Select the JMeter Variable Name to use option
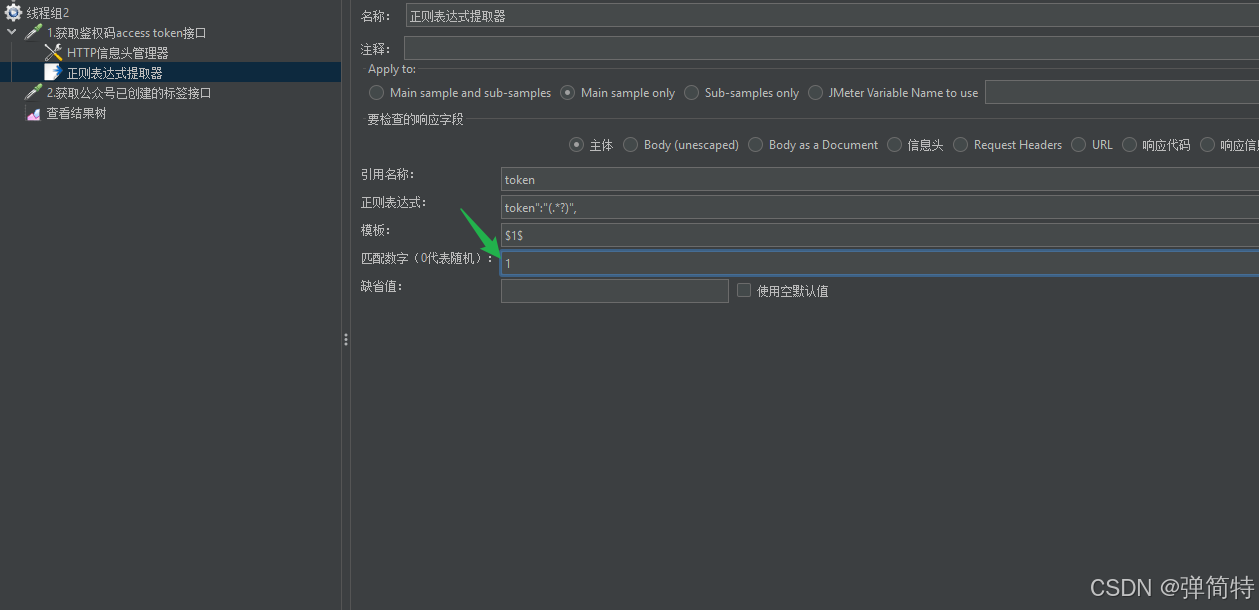The height and width of the screenshot is (610, 1259). pos(815,92)
